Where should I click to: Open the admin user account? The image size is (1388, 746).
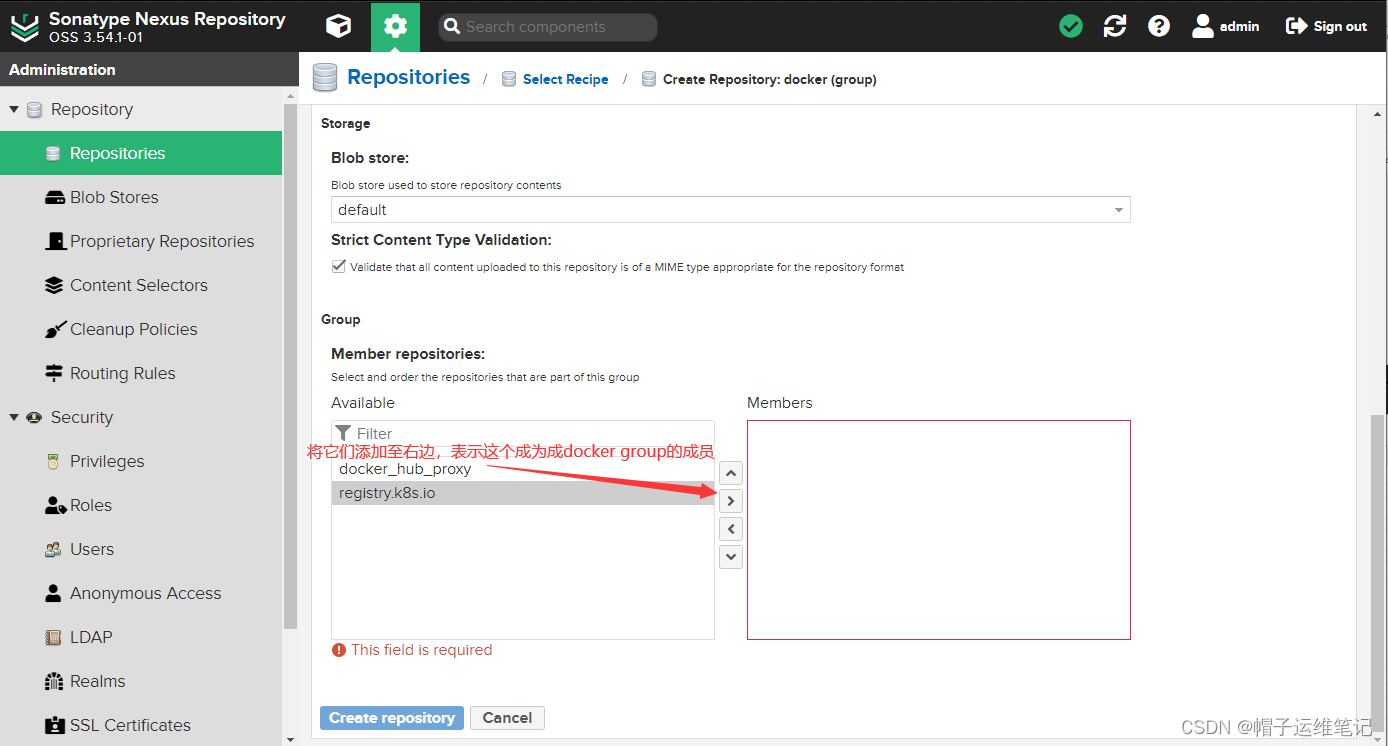point(1226,27)
